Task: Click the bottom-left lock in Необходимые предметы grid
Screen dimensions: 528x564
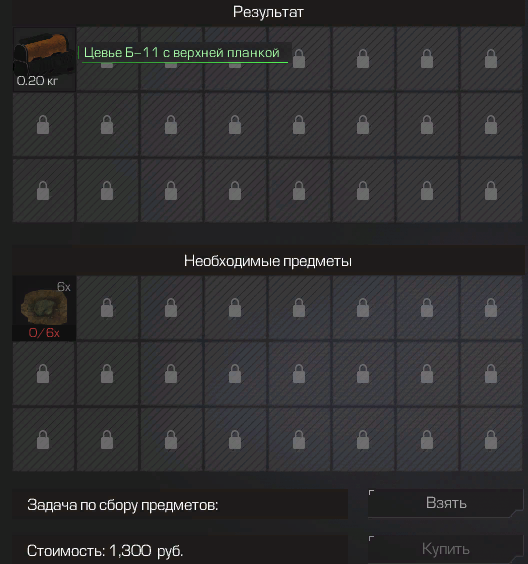Action: point(43,440)
